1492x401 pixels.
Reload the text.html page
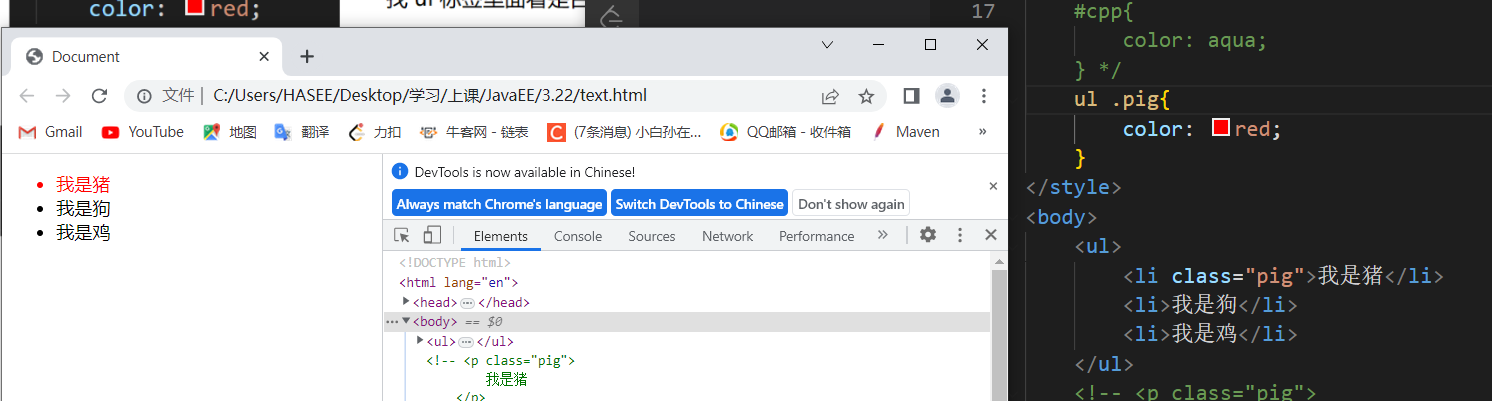(x=99, y=96)
